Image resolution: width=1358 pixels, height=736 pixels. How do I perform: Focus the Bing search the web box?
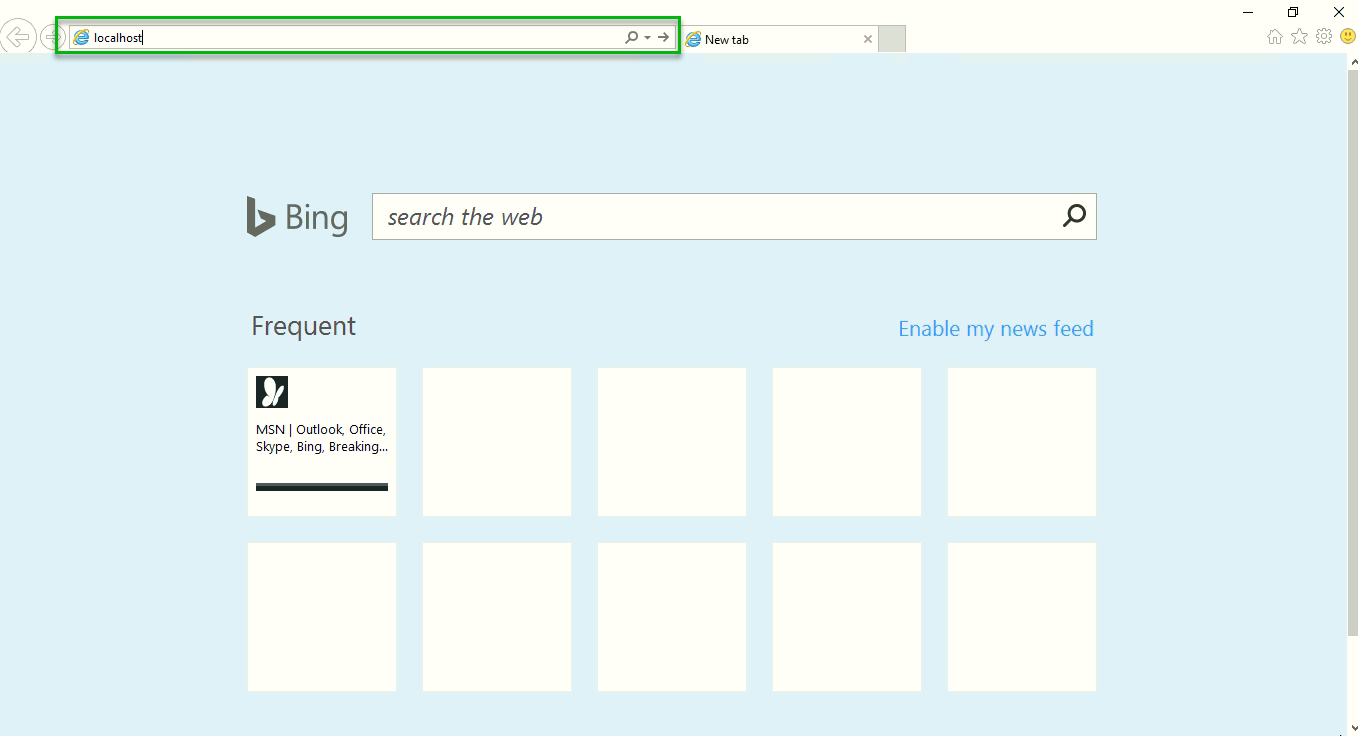pyautogui.click(x=715, y=217)
